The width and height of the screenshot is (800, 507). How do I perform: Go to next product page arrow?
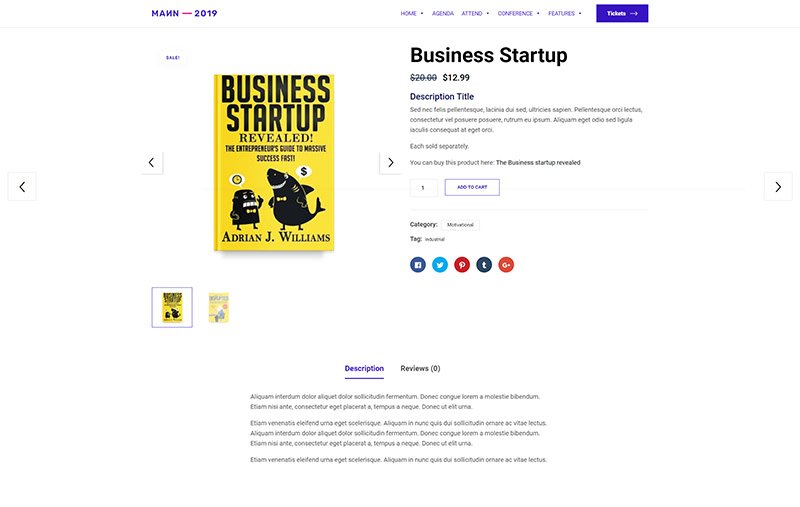[778, 187]
